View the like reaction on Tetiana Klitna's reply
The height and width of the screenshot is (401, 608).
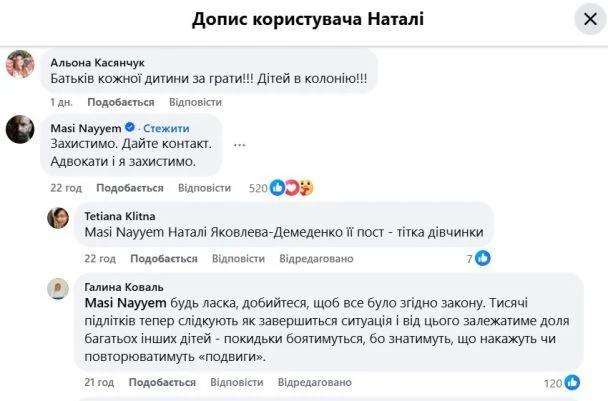click(483, 258)
